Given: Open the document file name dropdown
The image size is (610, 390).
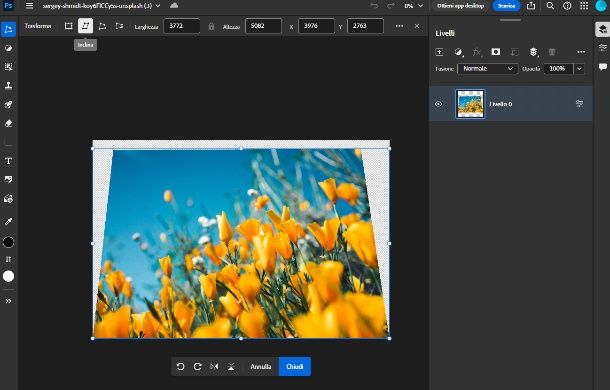Looking at the screenshot, I should pos(101,6).
